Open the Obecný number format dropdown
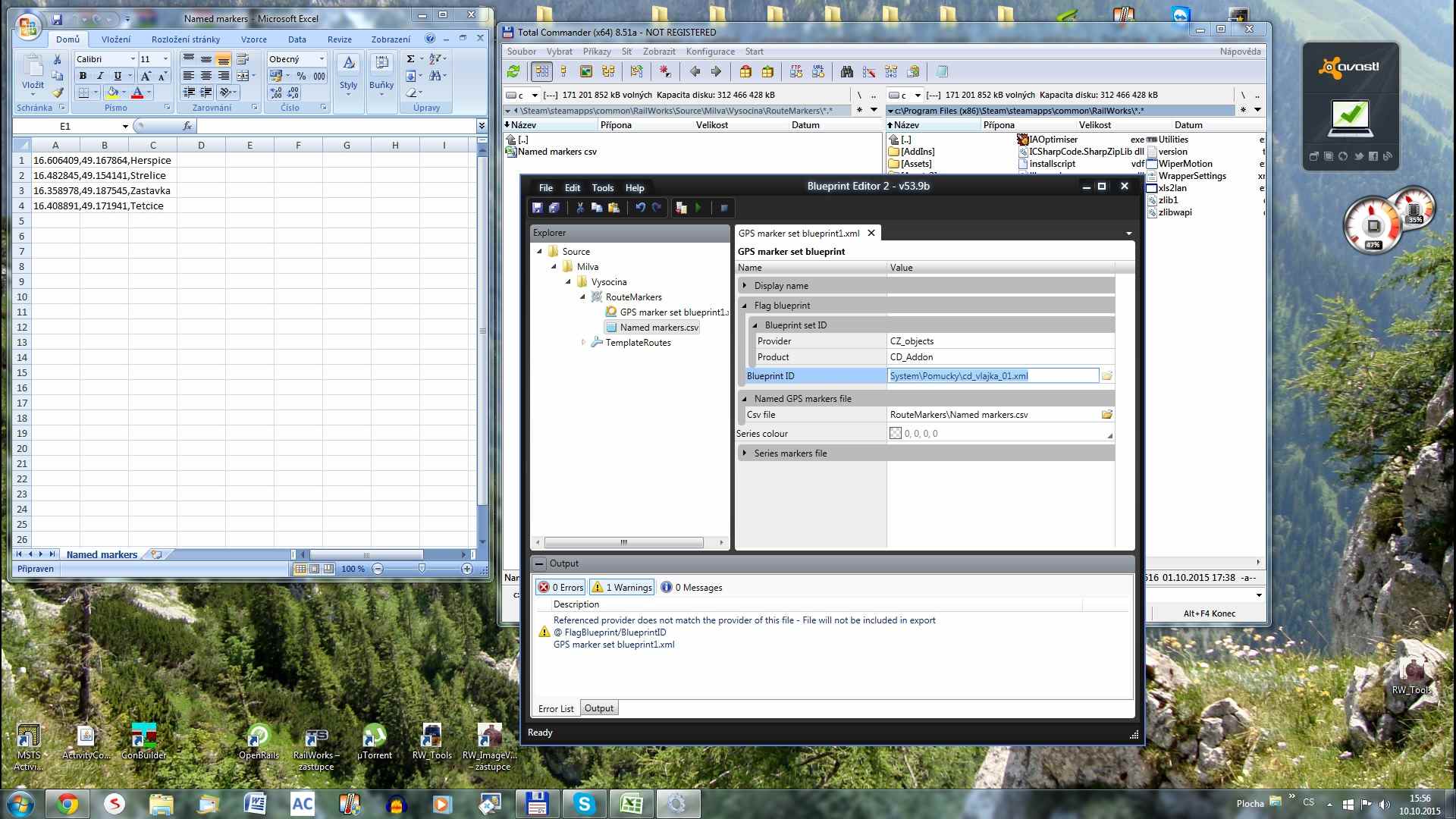1456x819 pixels. pyautogui.click(x=322, y=58)
